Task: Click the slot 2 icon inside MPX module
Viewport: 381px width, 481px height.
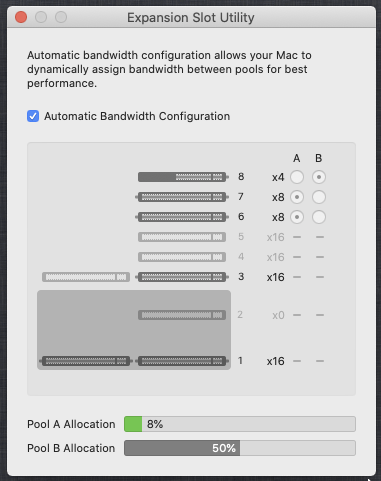Action: point(182,315)
